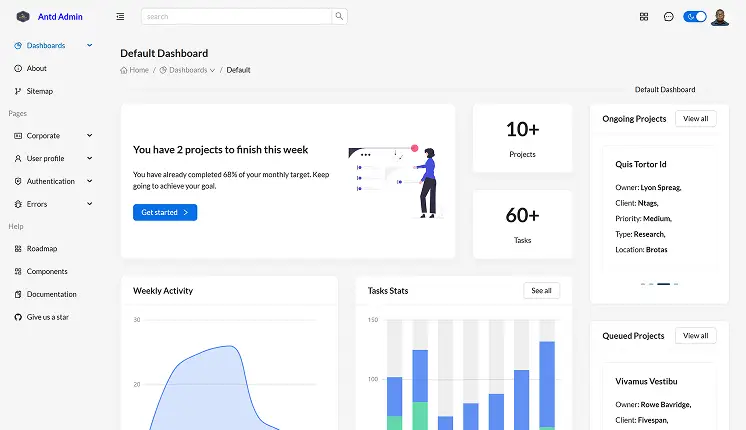Screen dimensions: 746x430
Task: Click the About info circle icon
Action: tap(18, 68)
